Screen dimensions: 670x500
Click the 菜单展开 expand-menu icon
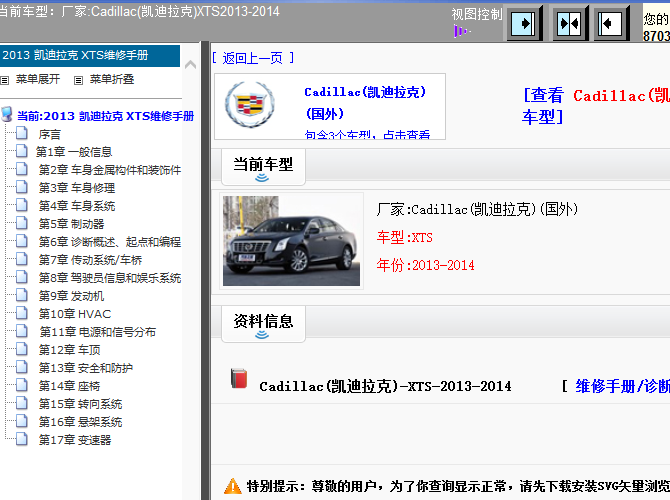(5, 80)
